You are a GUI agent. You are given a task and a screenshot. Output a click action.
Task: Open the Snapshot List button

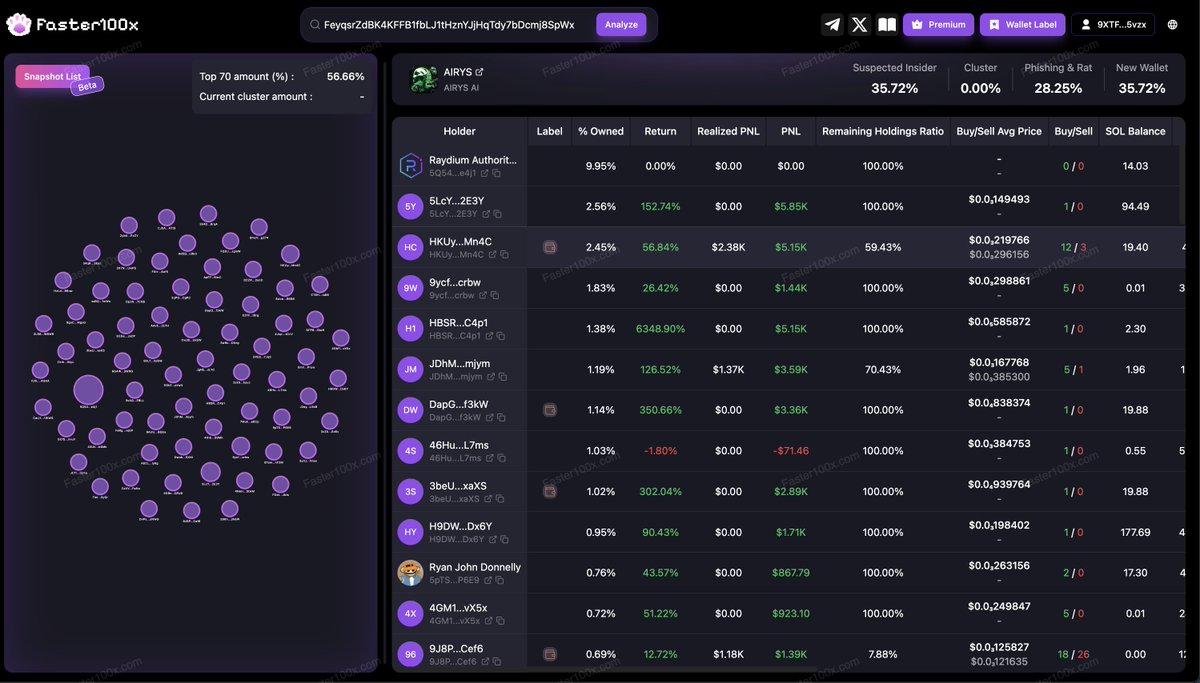[x=52, y=77]
